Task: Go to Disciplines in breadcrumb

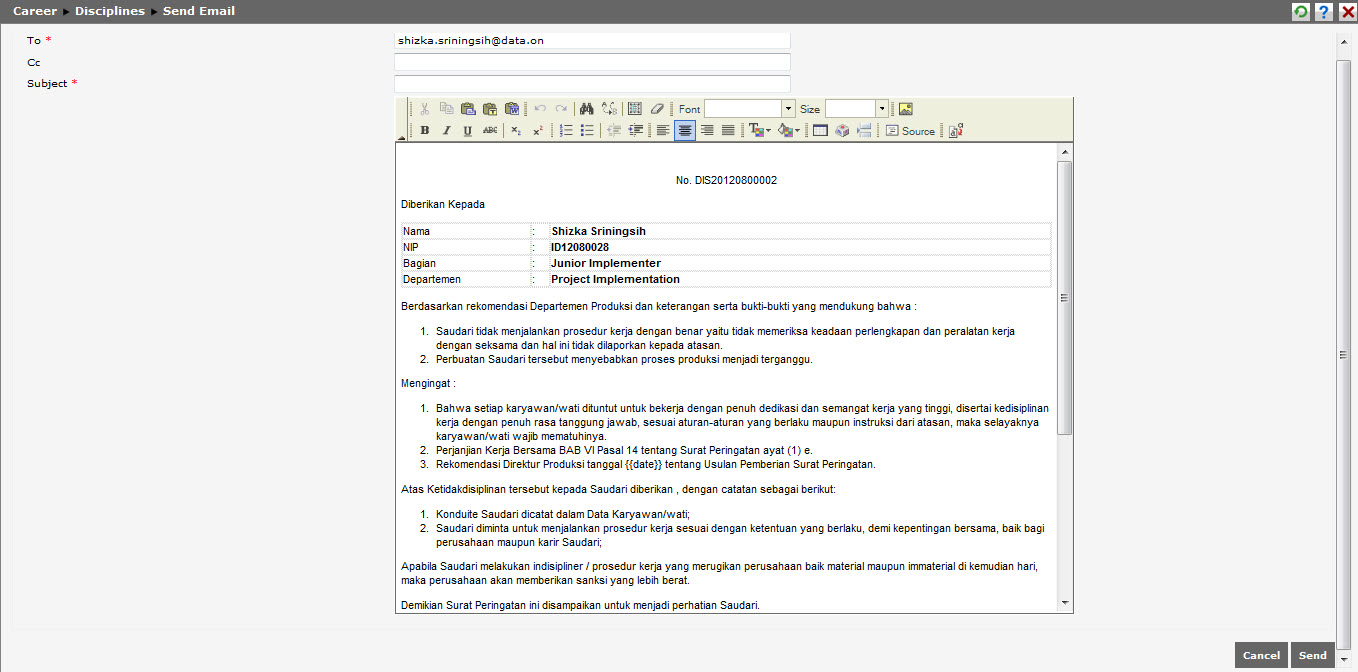Action: pos(110,11)
